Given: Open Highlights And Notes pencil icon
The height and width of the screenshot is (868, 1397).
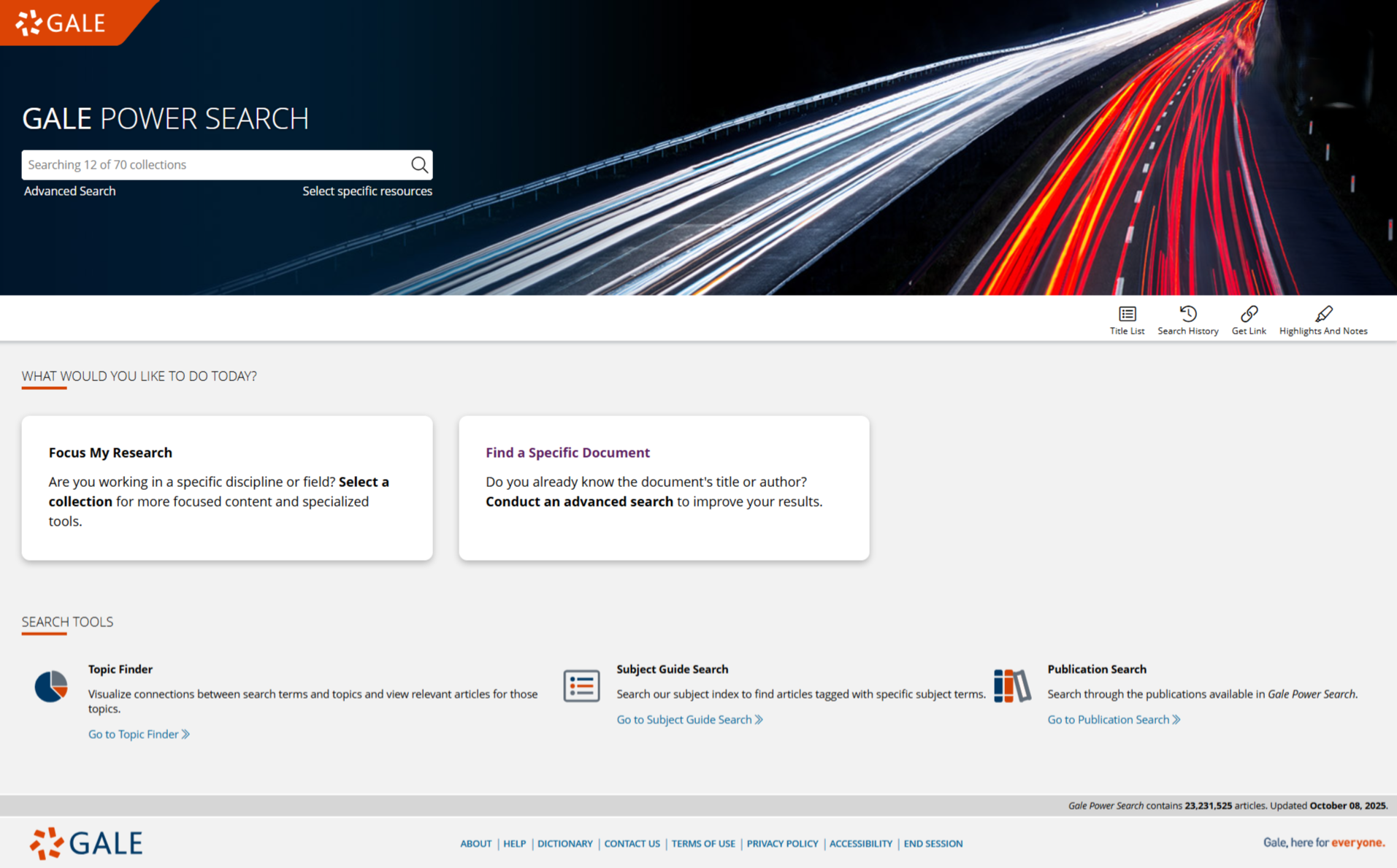Looking at the screenshot, I should click(x=1323, y=314).
